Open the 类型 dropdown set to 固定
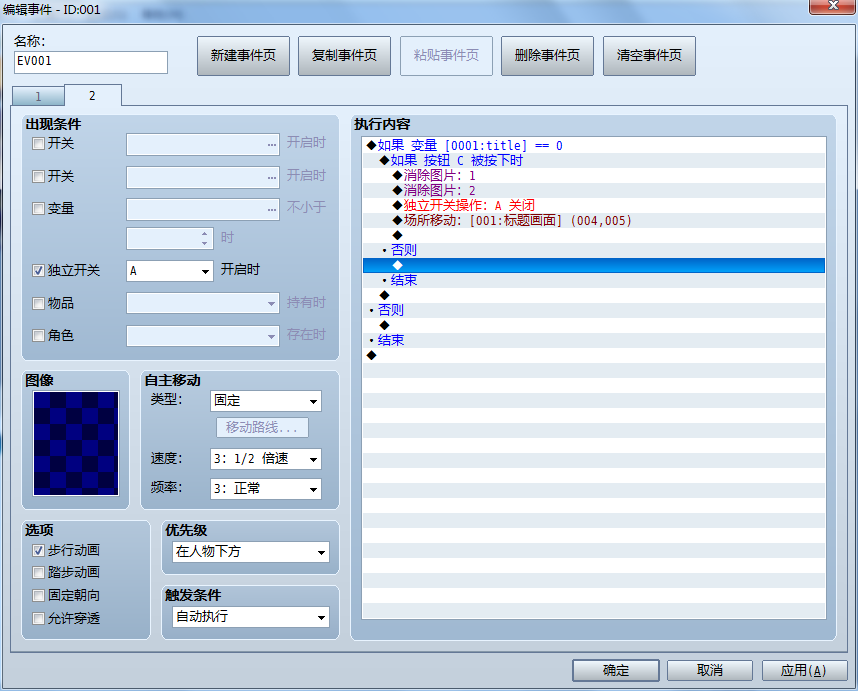Screen dimensions: 858x691 tap(266, 400)
